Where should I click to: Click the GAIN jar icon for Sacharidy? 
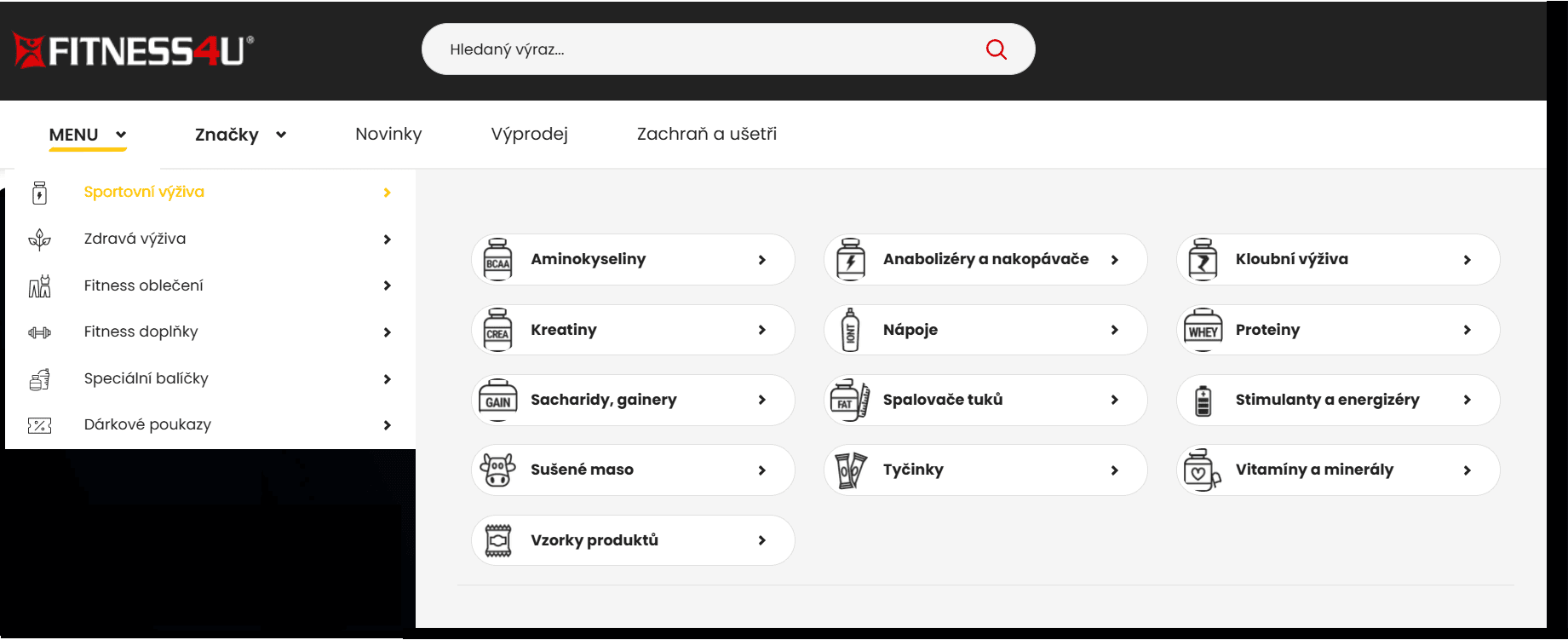coord(498,400)
